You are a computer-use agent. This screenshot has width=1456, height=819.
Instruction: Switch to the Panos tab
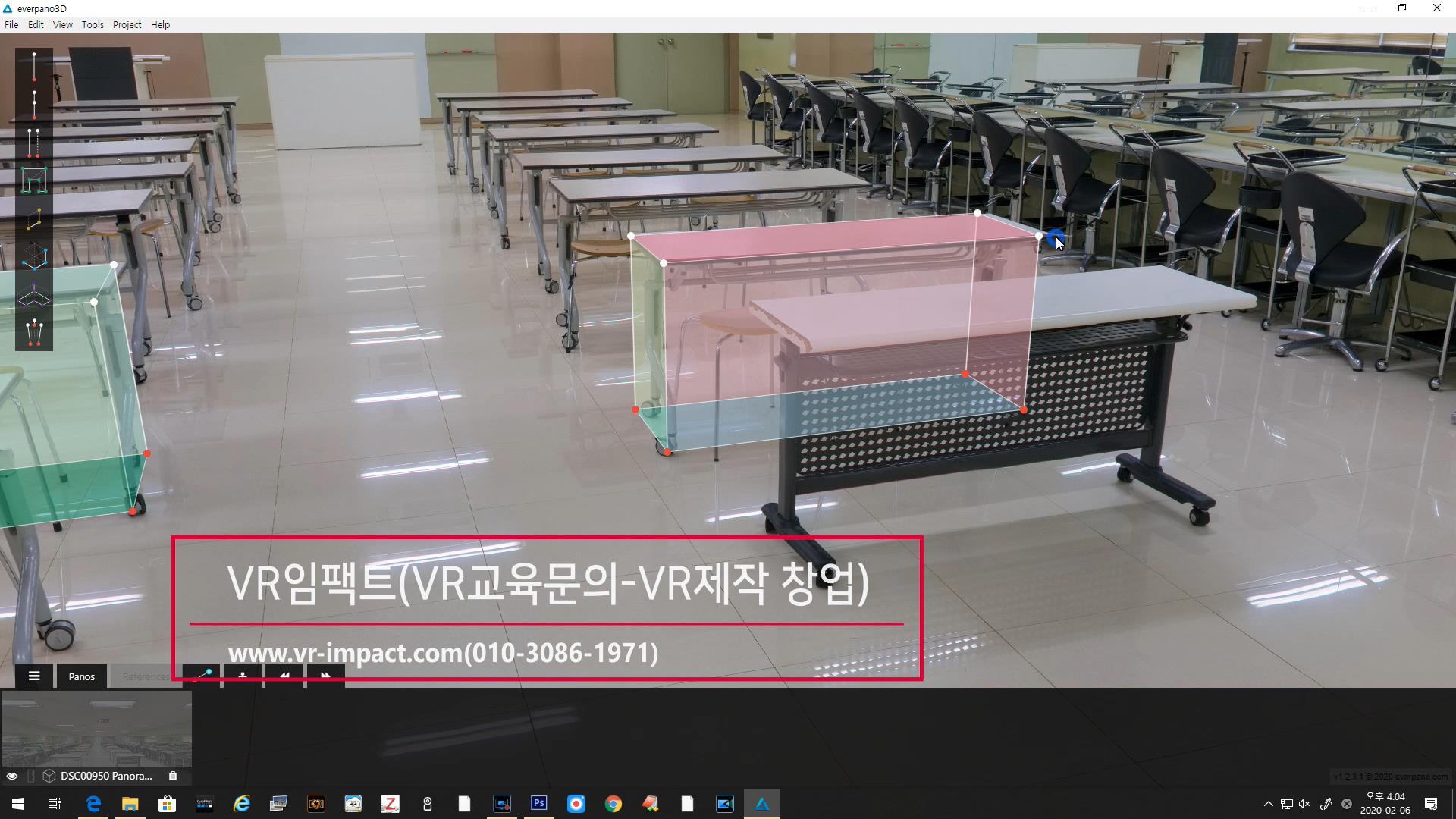82,676
